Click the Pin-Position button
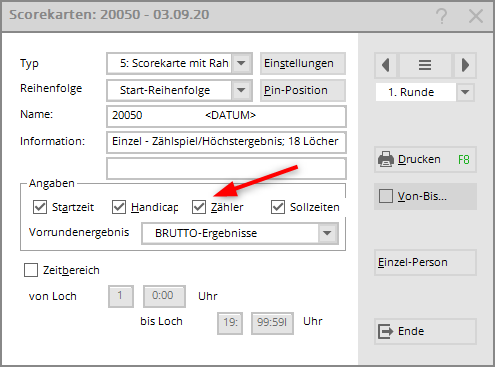Image resolution: width=495 pixels, height=367 pixels. (x=303, y=90)
